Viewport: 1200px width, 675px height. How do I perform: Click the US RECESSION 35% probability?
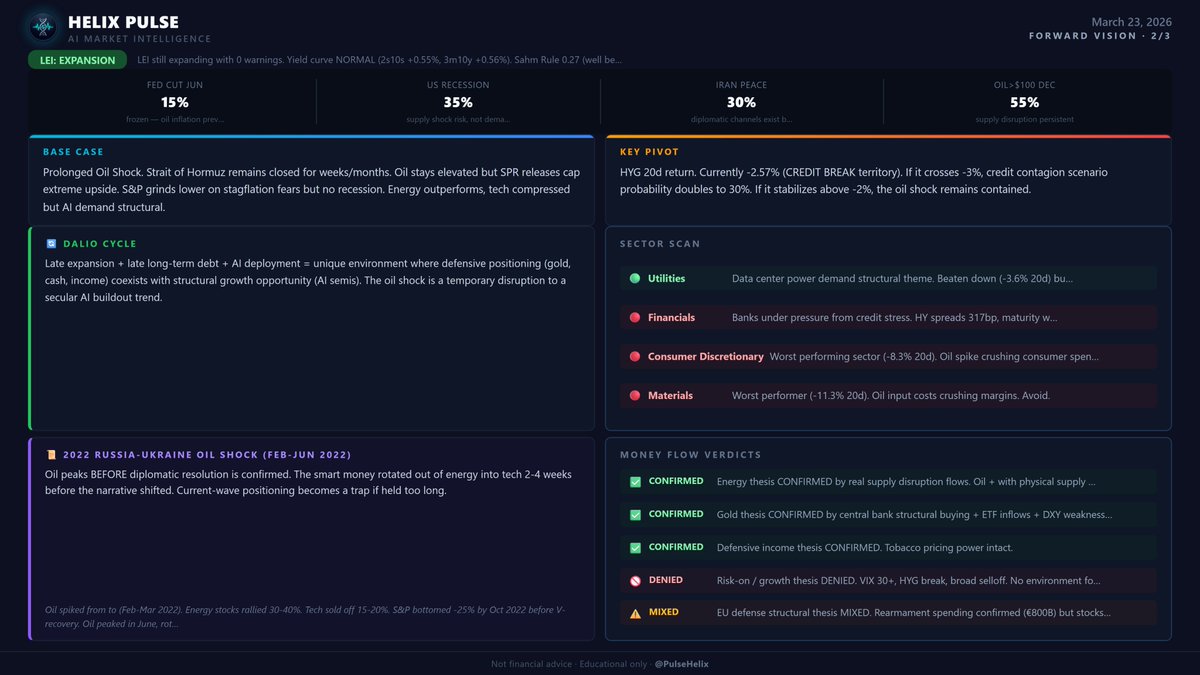coord(458,102)
